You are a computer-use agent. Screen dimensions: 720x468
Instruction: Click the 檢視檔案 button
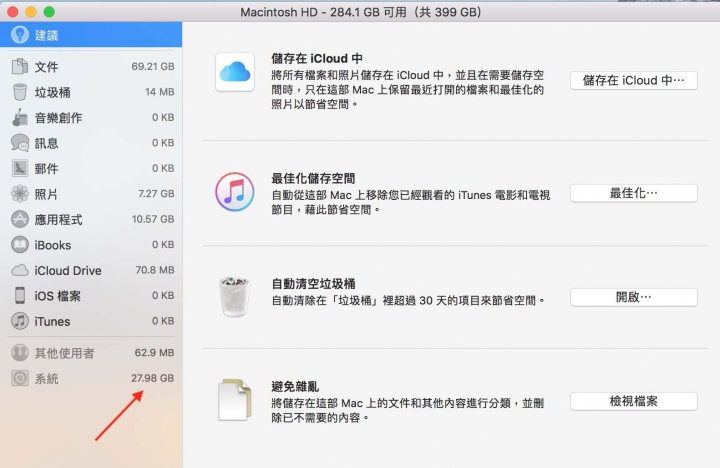pyautogui.click(x=634, y=401)
